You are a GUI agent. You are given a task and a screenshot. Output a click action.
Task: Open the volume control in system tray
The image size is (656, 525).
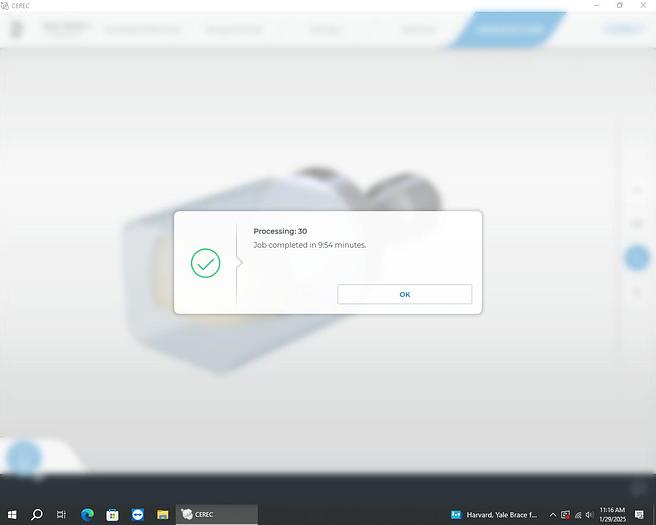click(x=589, y=514)
